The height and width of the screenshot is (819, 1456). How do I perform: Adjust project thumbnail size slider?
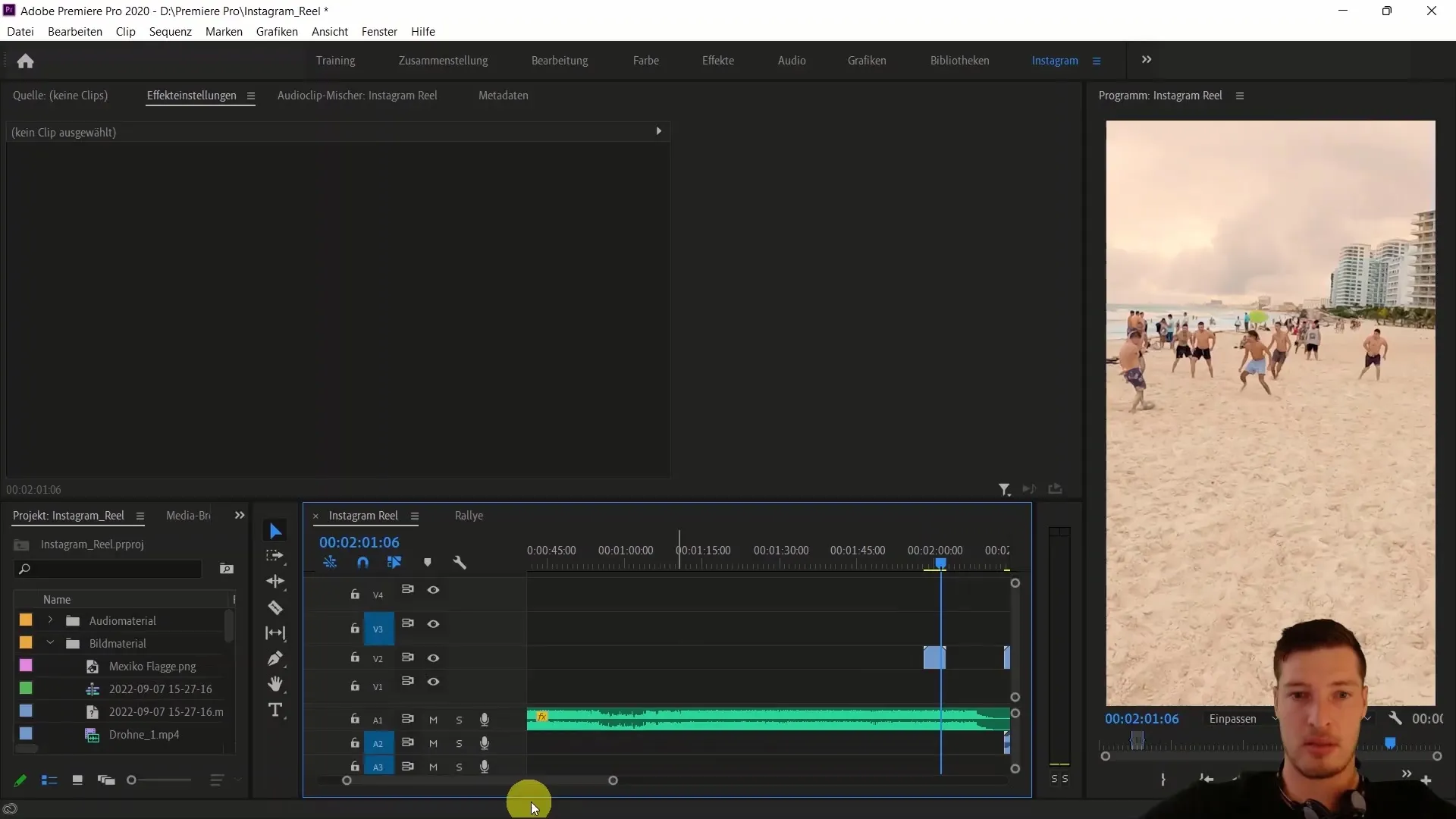131,780
